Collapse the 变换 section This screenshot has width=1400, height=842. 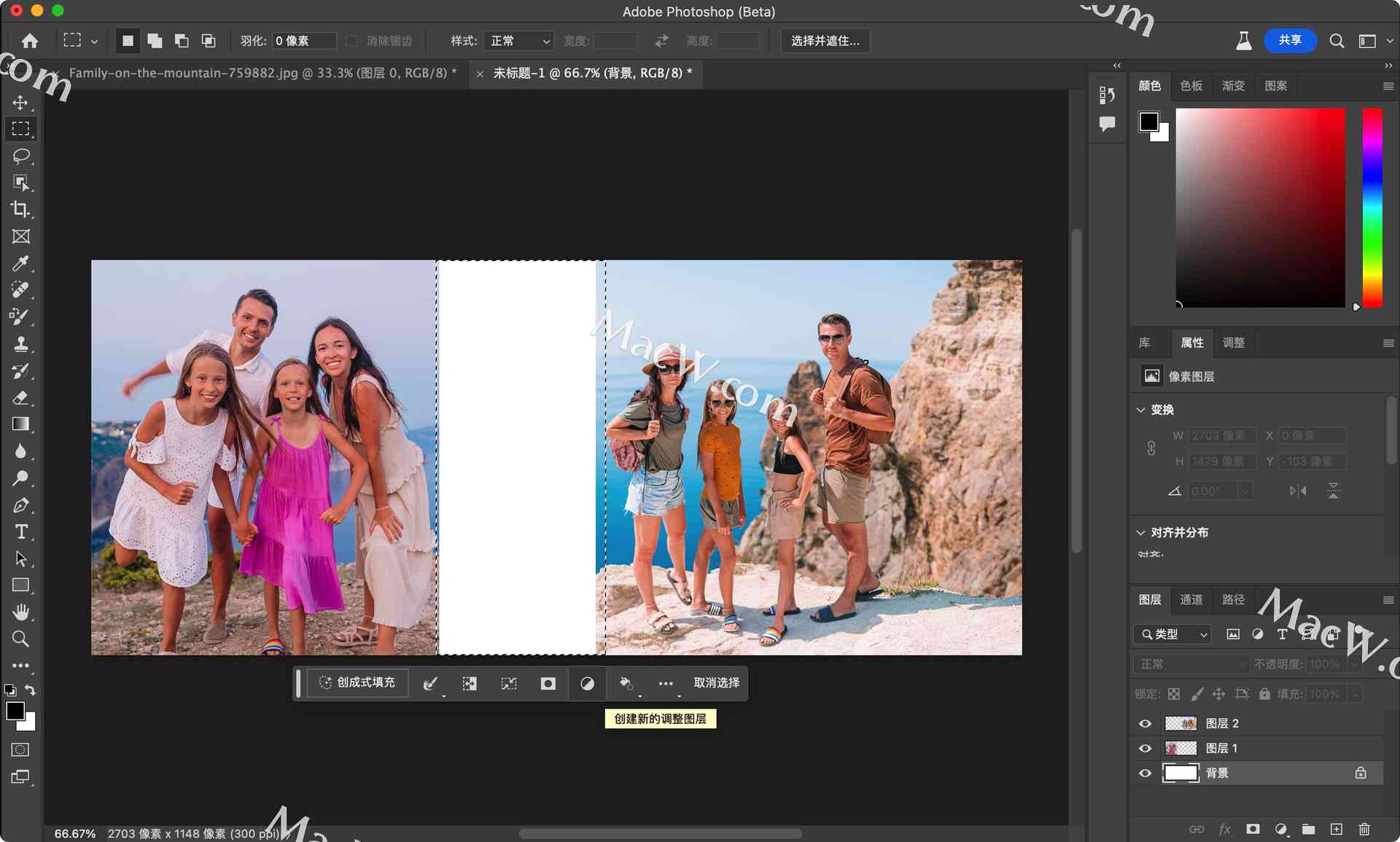click(1140, 410)
